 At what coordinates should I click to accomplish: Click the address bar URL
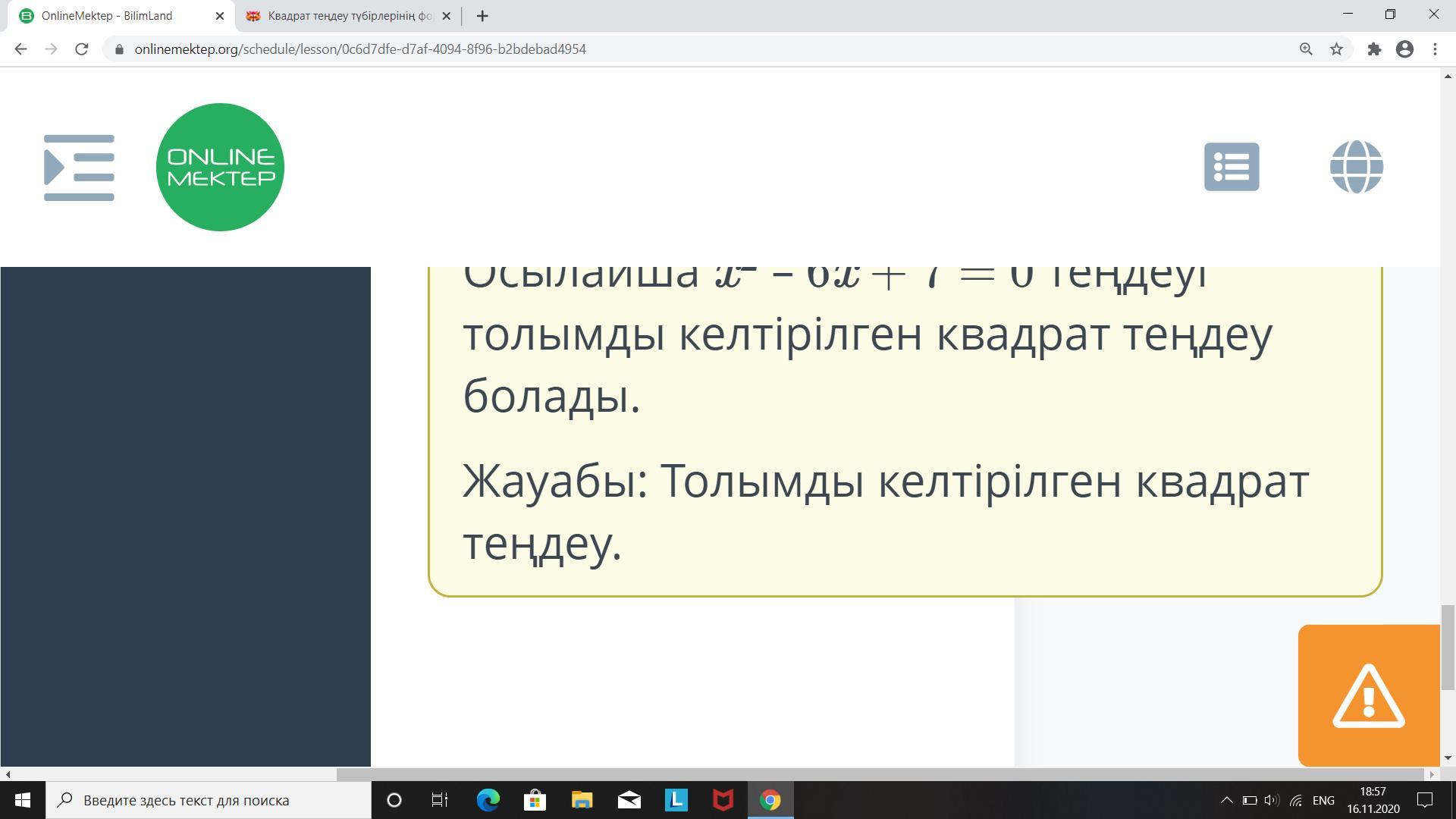pos(360,49)
